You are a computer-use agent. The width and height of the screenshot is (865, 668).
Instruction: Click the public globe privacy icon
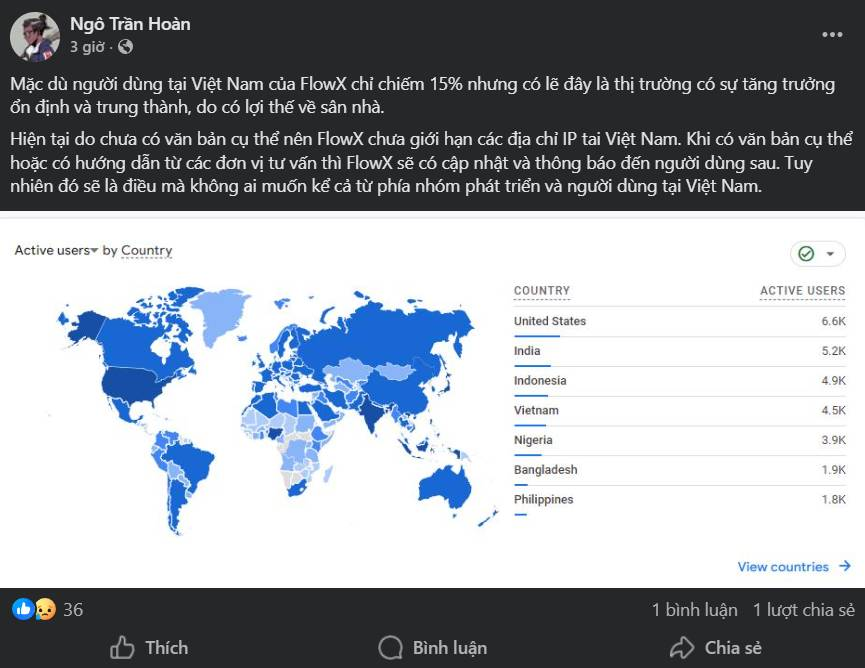click(126, 47)
